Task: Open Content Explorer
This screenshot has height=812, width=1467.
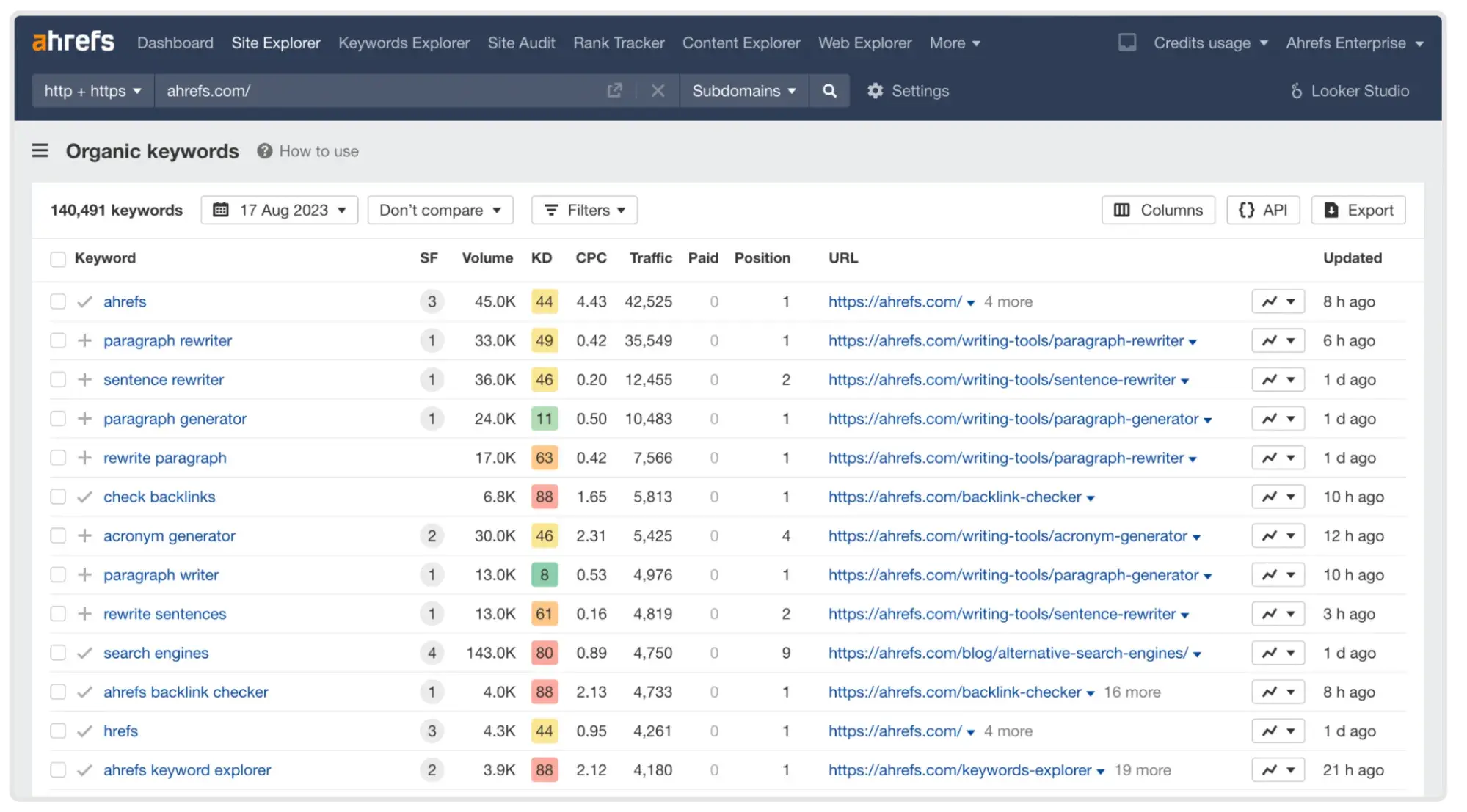Action: click(x=741, y=43)
